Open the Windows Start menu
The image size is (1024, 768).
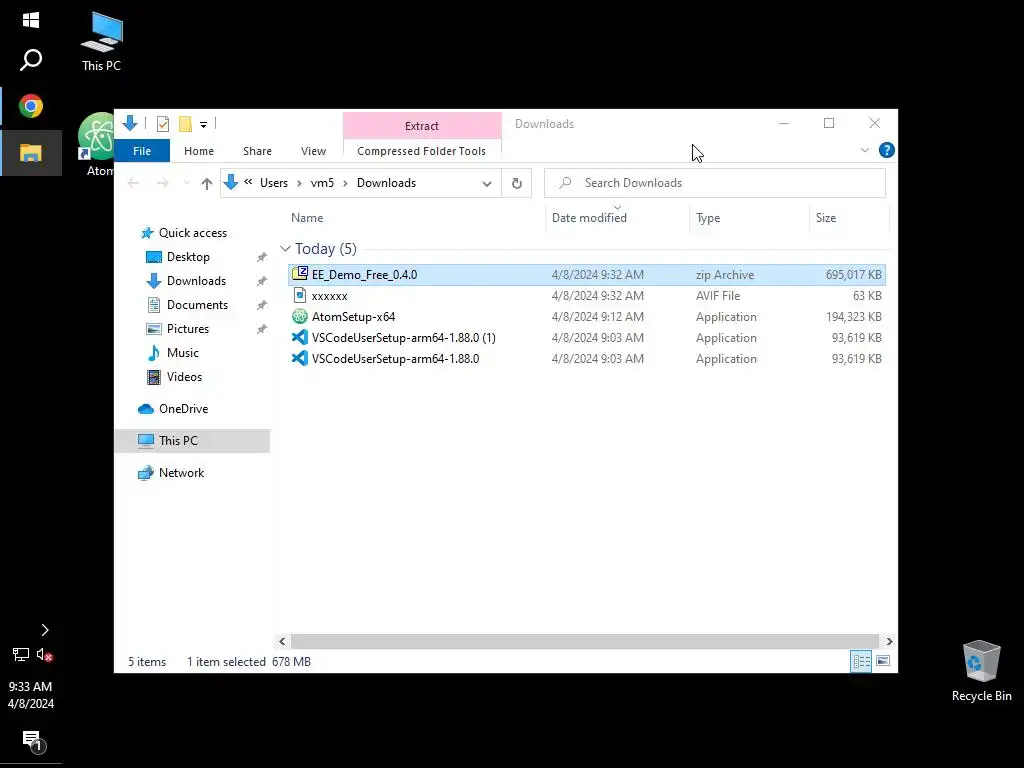(31, 20)
